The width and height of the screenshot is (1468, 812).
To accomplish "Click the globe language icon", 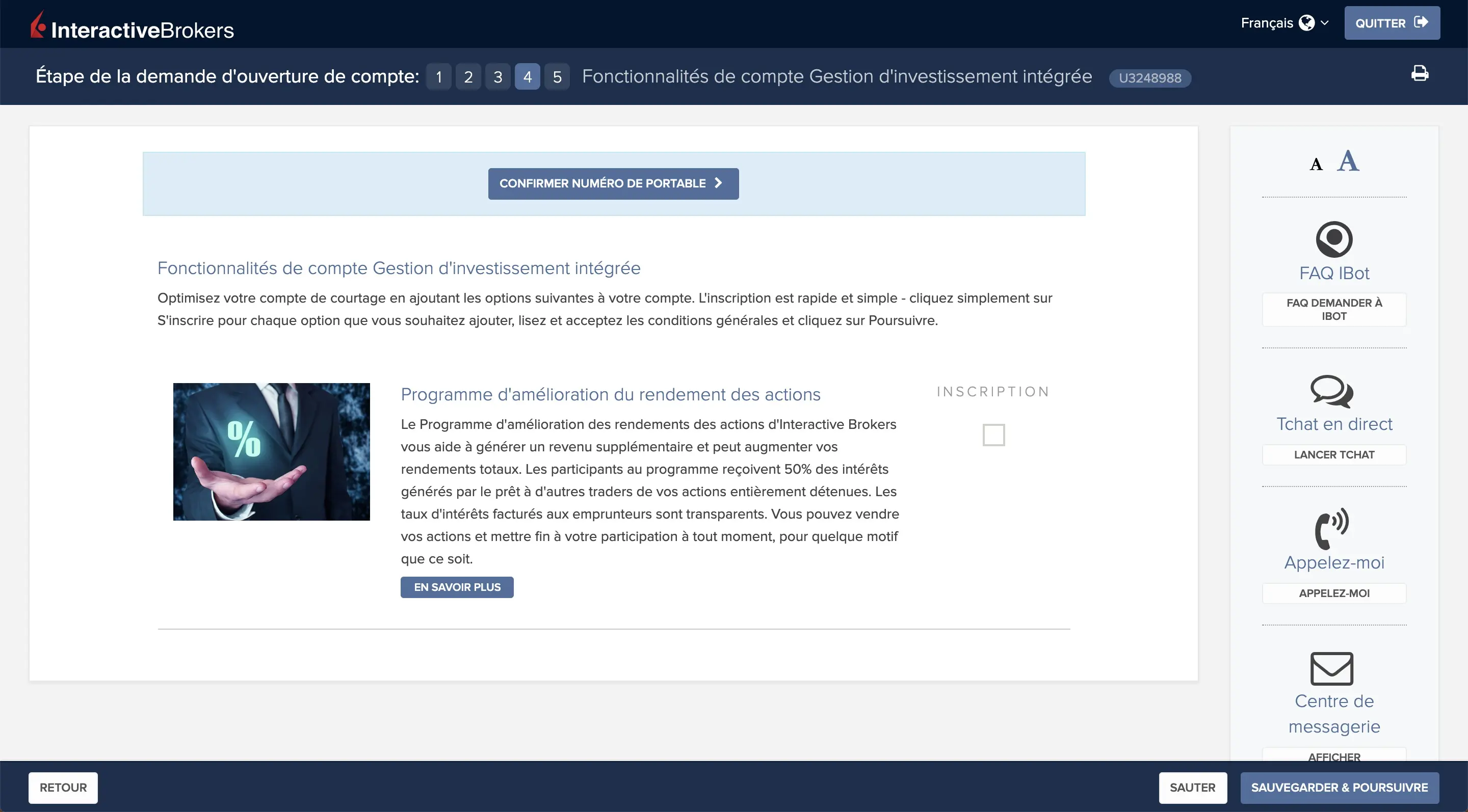I will coord(1307,23).
